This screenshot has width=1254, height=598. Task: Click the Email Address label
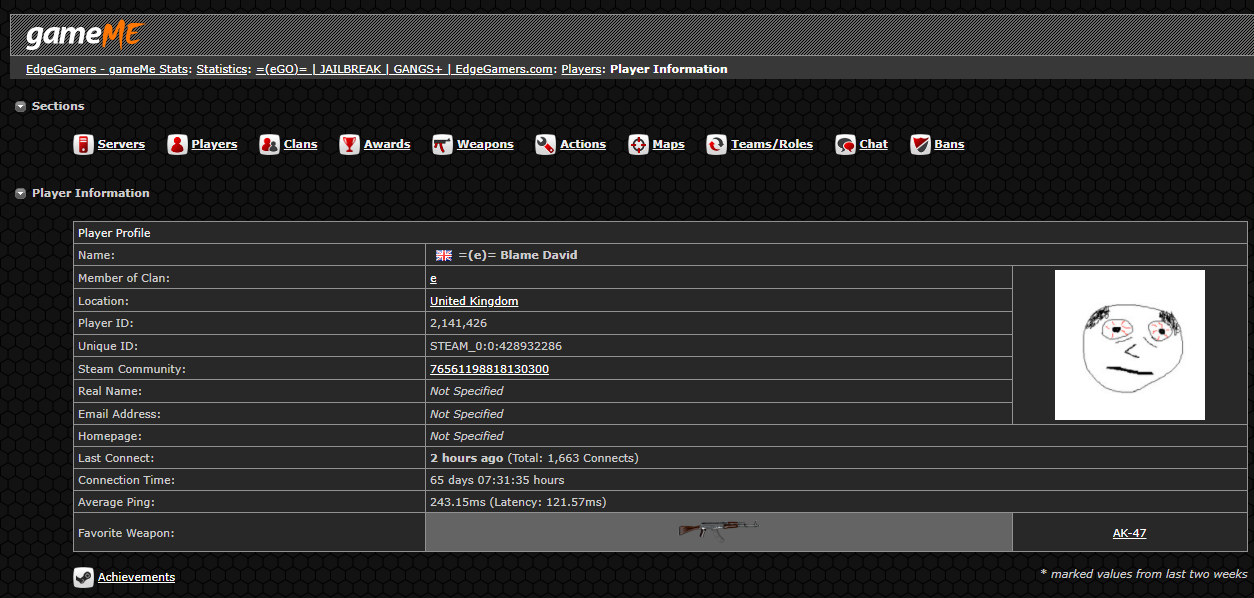point(119,414)
